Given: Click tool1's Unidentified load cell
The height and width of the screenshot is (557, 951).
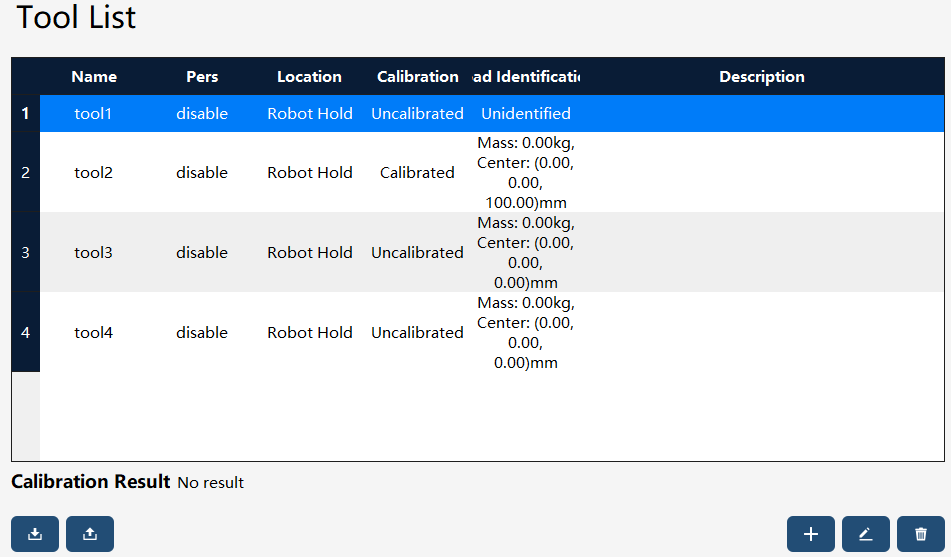Looking at the screenshot, I should [526, 113].
